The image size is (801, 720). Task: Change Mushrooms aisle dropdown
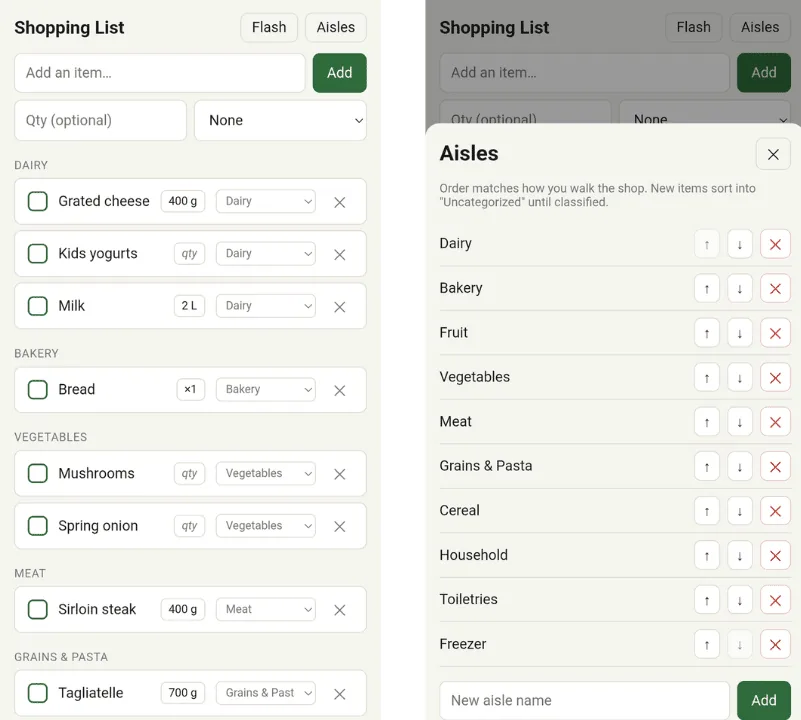coord(266,473)
